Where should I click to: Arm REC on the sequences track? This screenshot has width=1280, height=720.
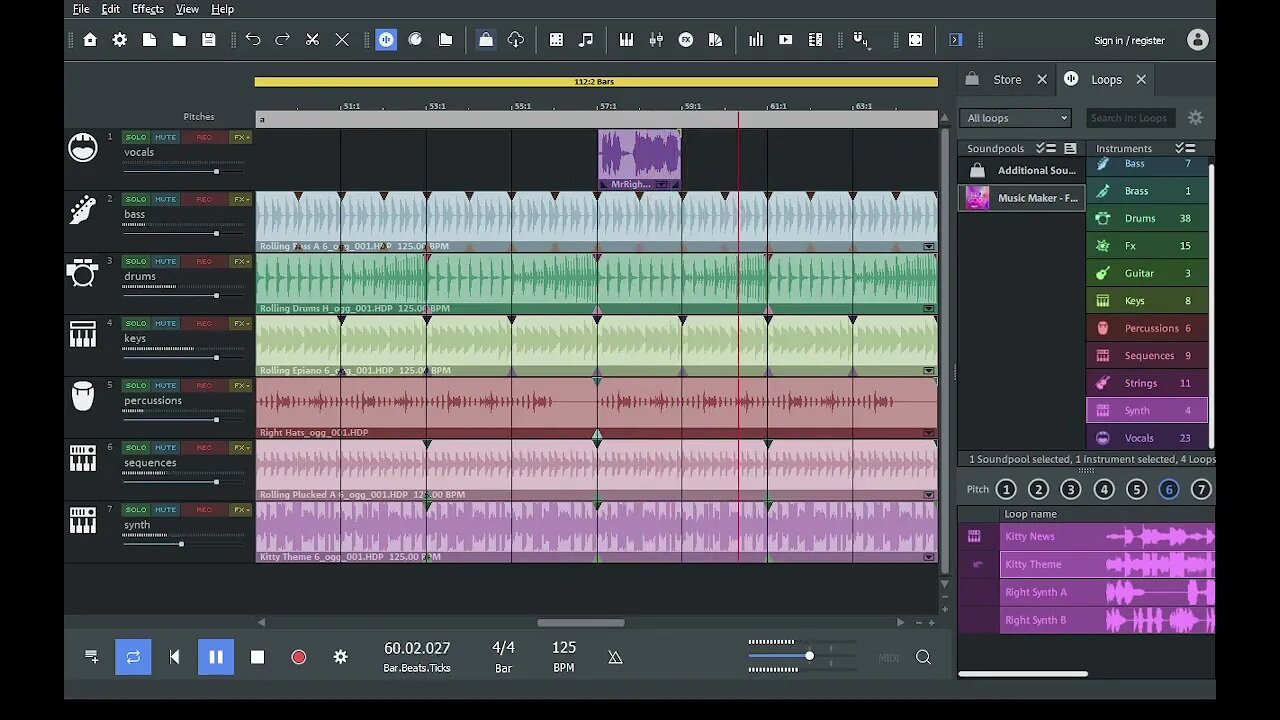[x=204, y=447]
